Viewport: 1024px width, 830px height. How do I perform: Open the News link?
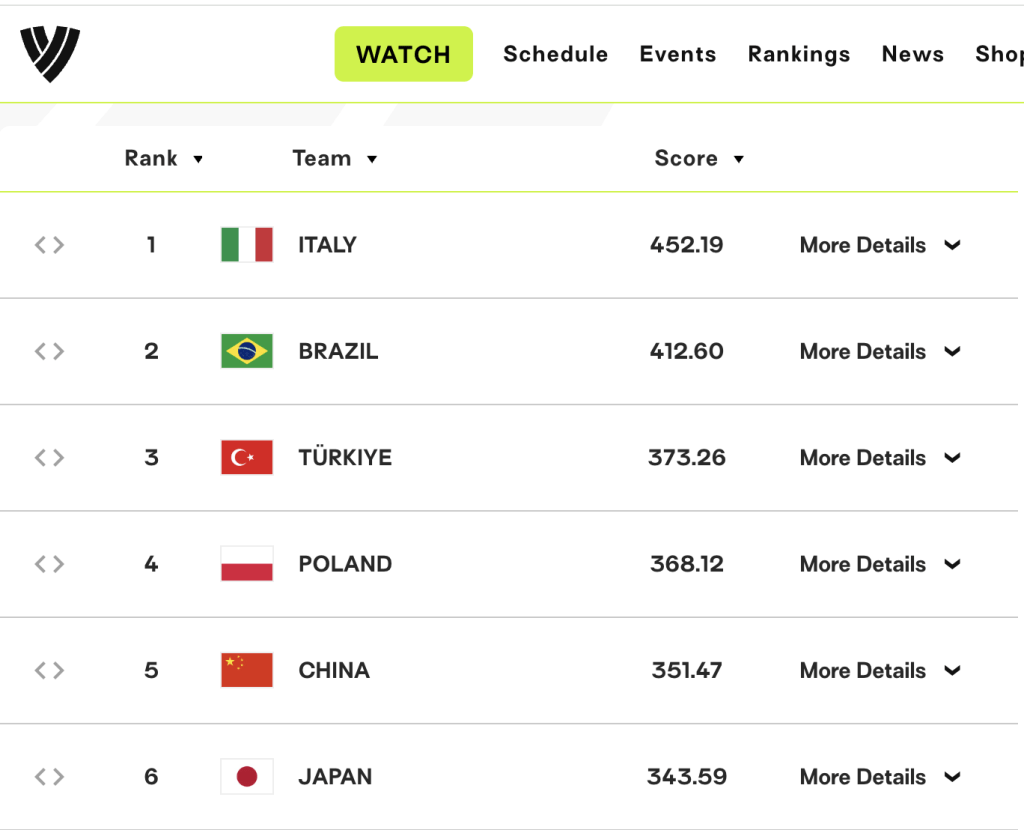[912, 54]
